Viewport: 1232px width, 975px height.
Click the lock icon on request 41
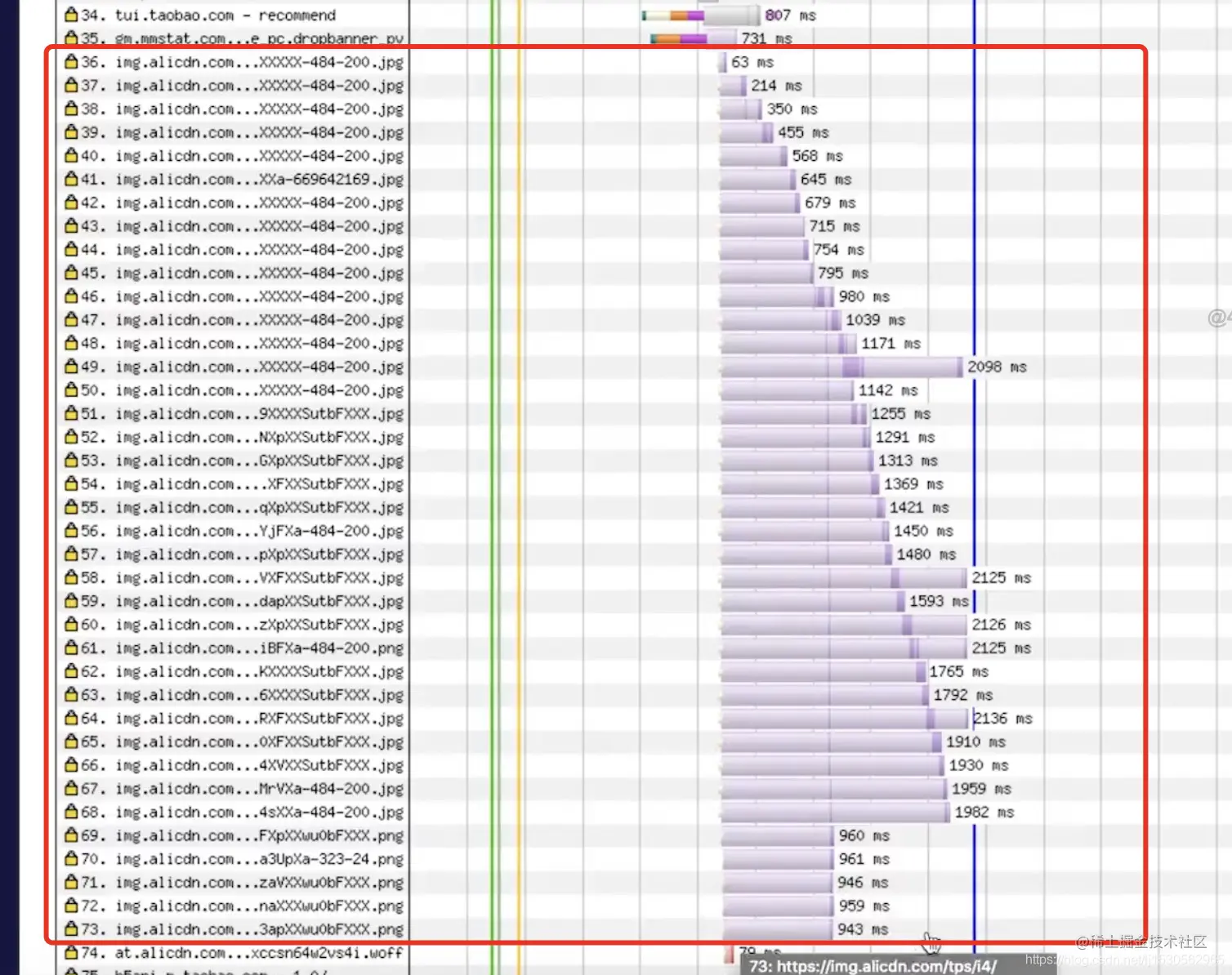pyautogui.click(x=71, y=179)
